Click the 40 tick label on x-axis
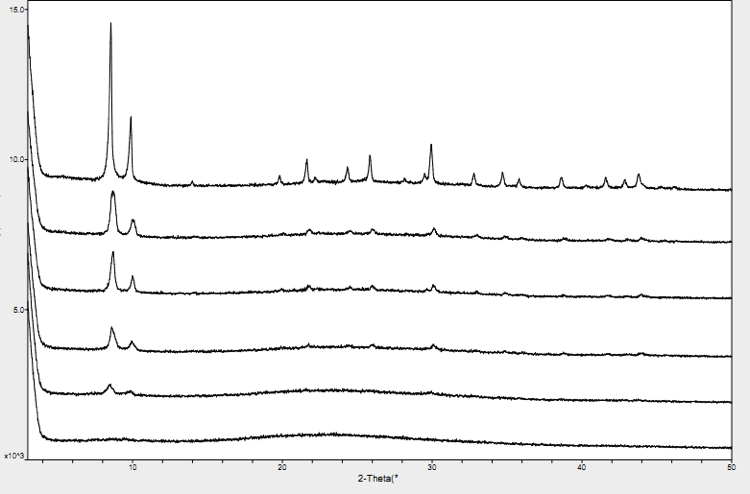Image resolution: width=750 pixels, height=494 pixels. click(582, 467)
